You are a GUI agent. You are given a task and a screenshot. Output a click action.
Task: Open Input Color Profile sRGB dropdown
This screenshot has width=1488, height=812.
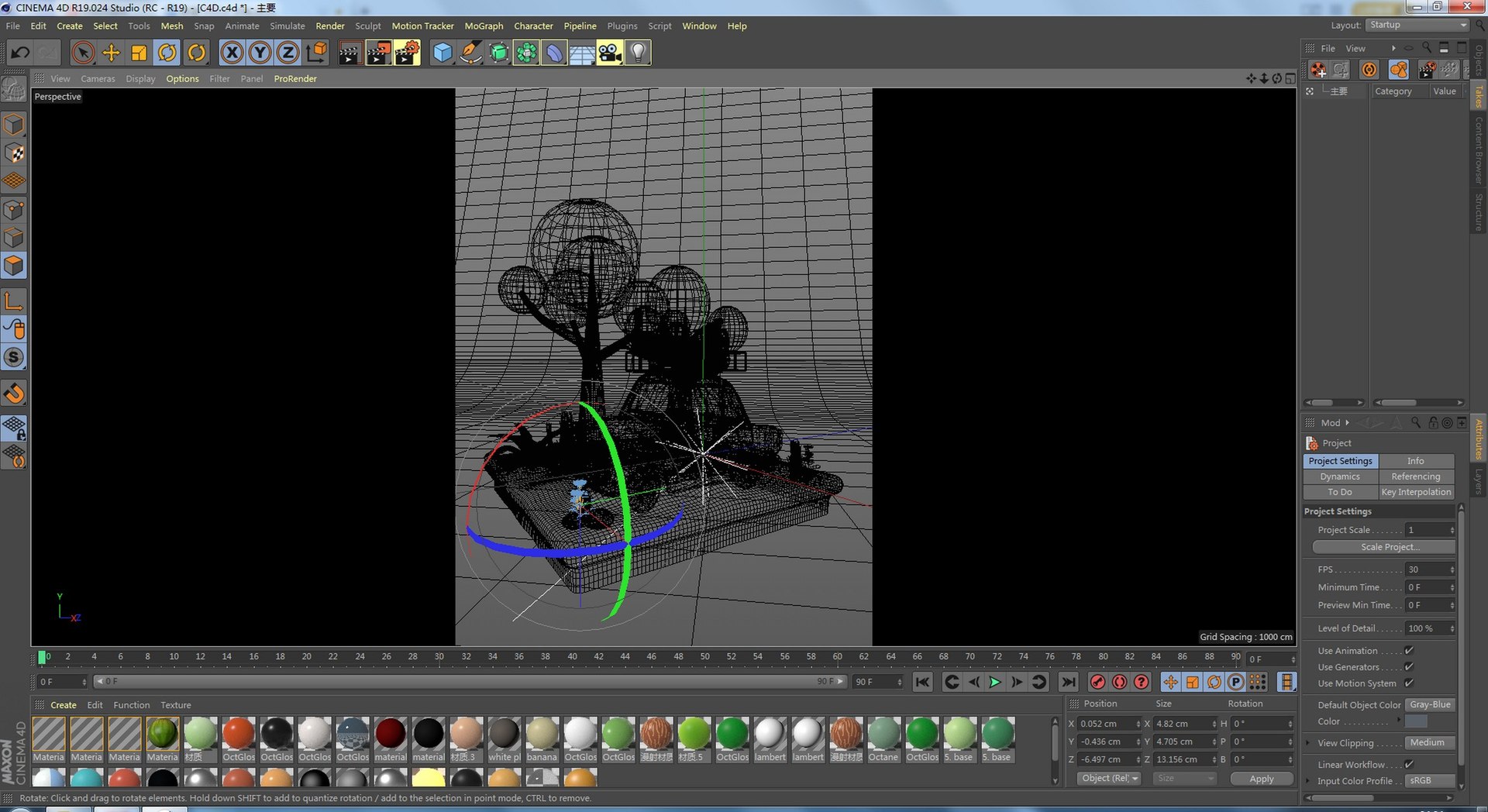click(x=1430, y=781)
